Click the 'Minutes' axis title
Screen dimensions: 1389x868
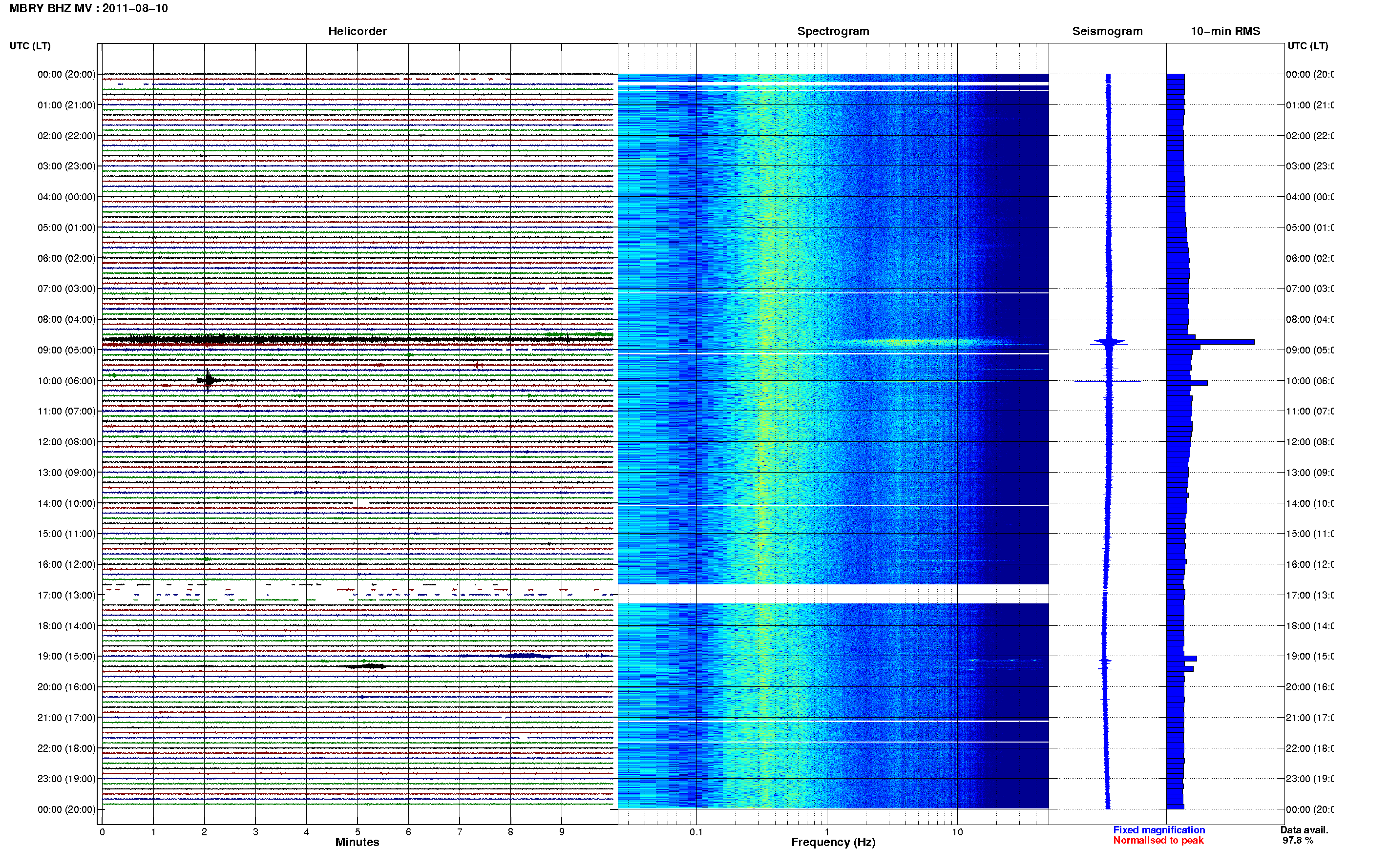pyautogui.click(x=357, y=842)
